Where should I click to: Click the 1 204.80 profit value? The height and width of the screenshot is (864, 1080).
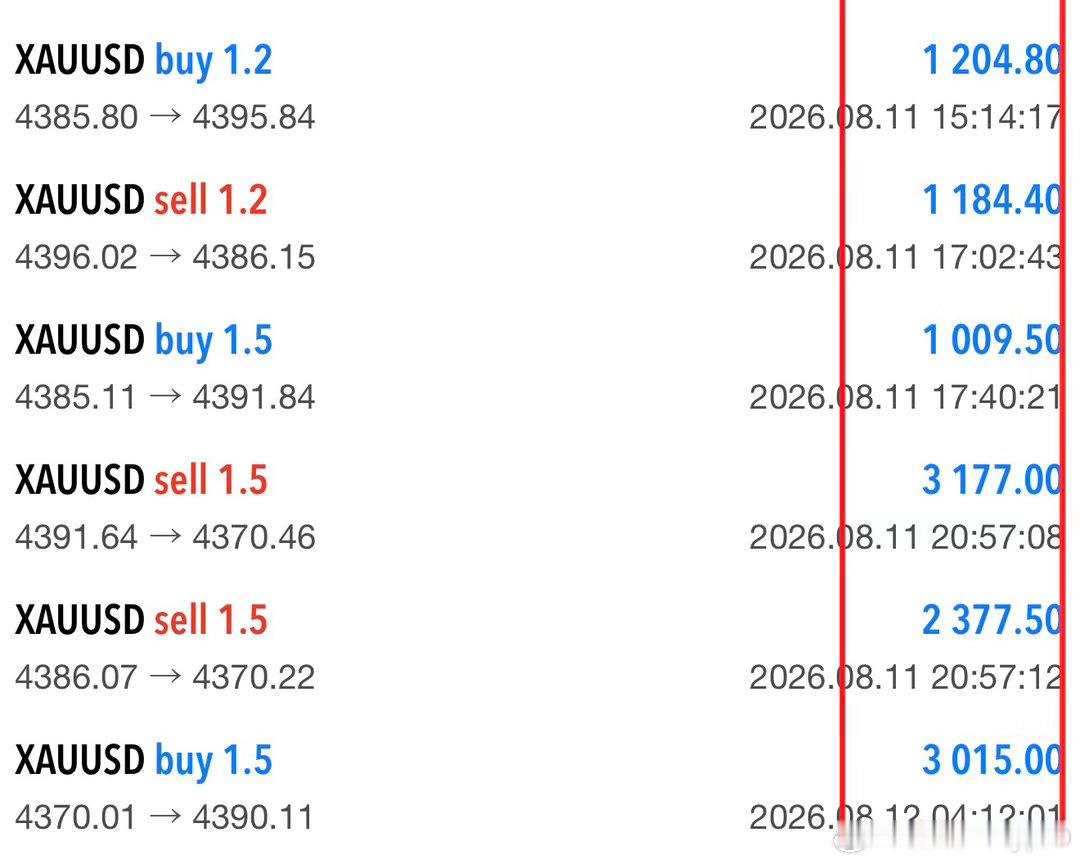(x=992, y=60)
